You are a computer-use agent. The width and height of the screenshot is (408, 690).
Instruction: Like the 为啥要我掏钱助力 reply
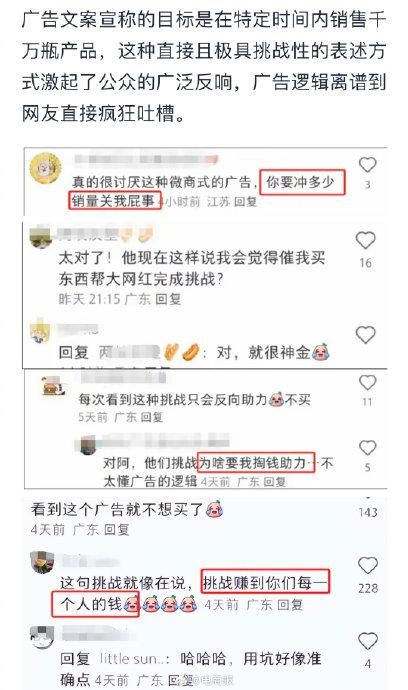[367, 448]
